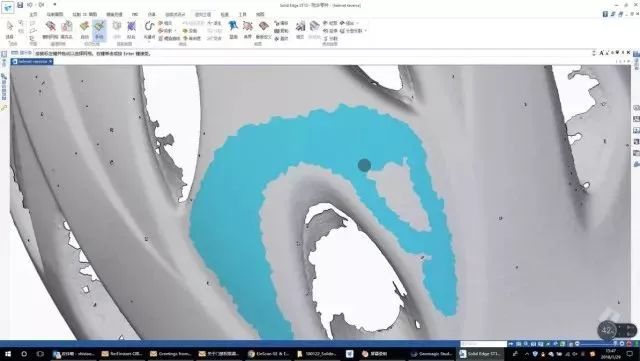Click the command finder search field
This screenshot has width=640, height=361.
(x=484, y=344)
